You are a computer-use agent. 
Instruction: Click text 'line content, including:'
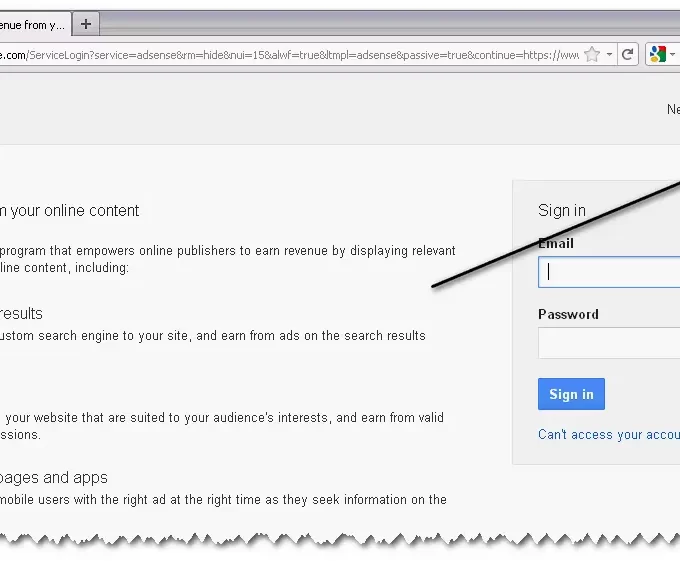point(64,268)
